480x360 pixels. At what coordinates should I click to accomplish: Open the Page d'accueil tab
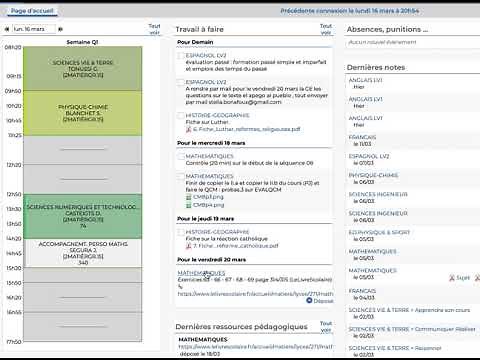[32, 11]
